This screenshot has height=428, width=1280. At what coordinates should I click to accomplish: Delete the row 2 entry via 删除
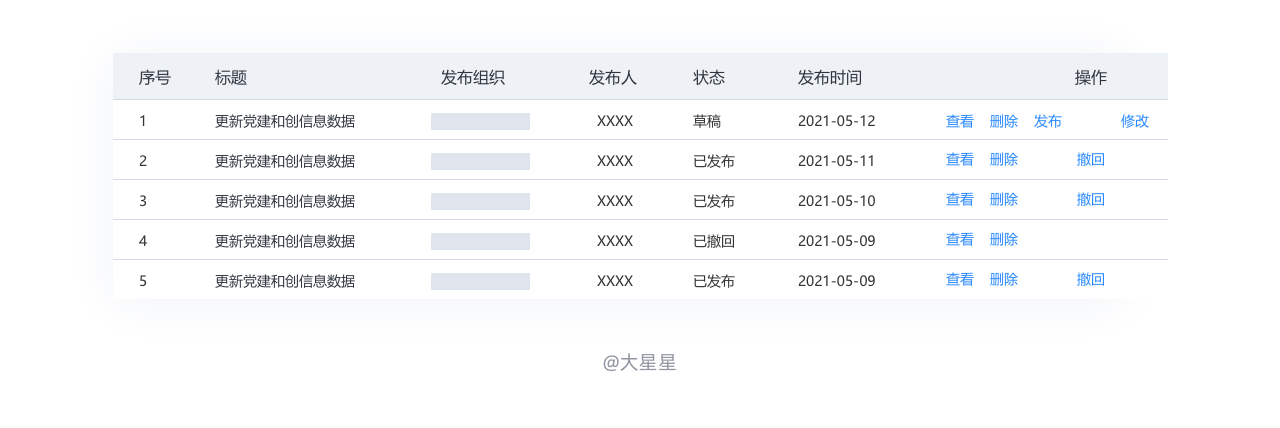coord(1003,160)
